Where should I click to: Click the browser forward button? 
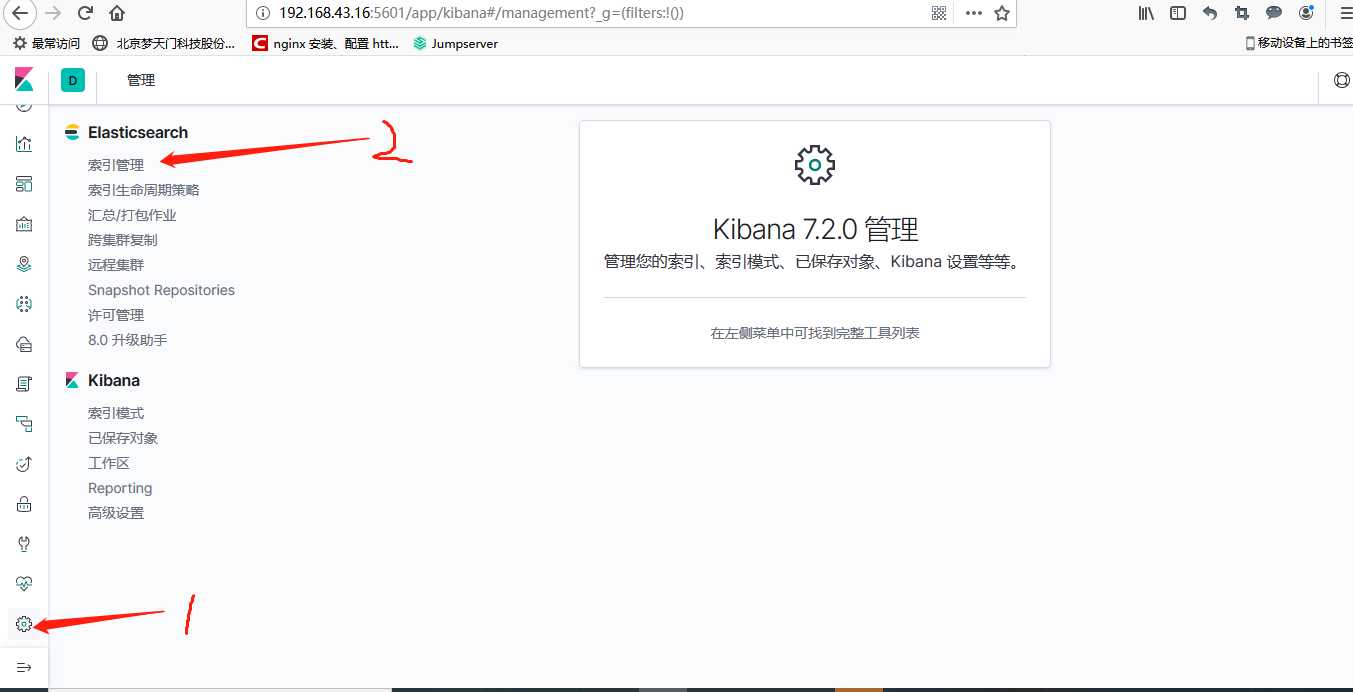coord(54,13)
